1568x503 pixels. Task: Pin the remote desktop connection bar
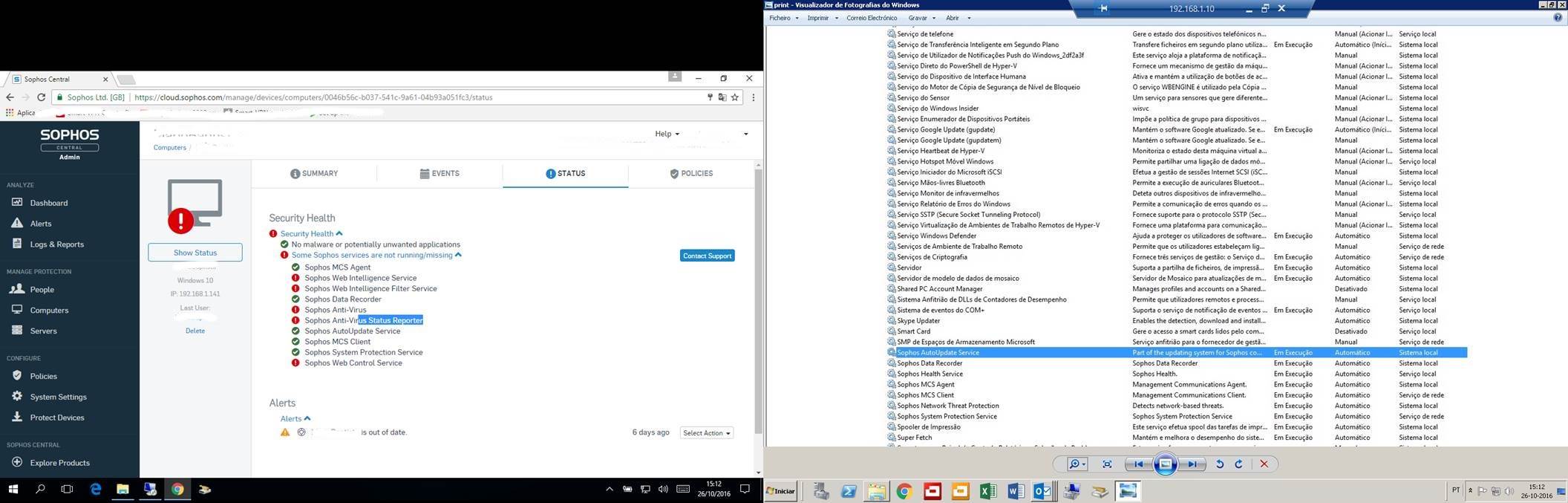(1103, 9)
